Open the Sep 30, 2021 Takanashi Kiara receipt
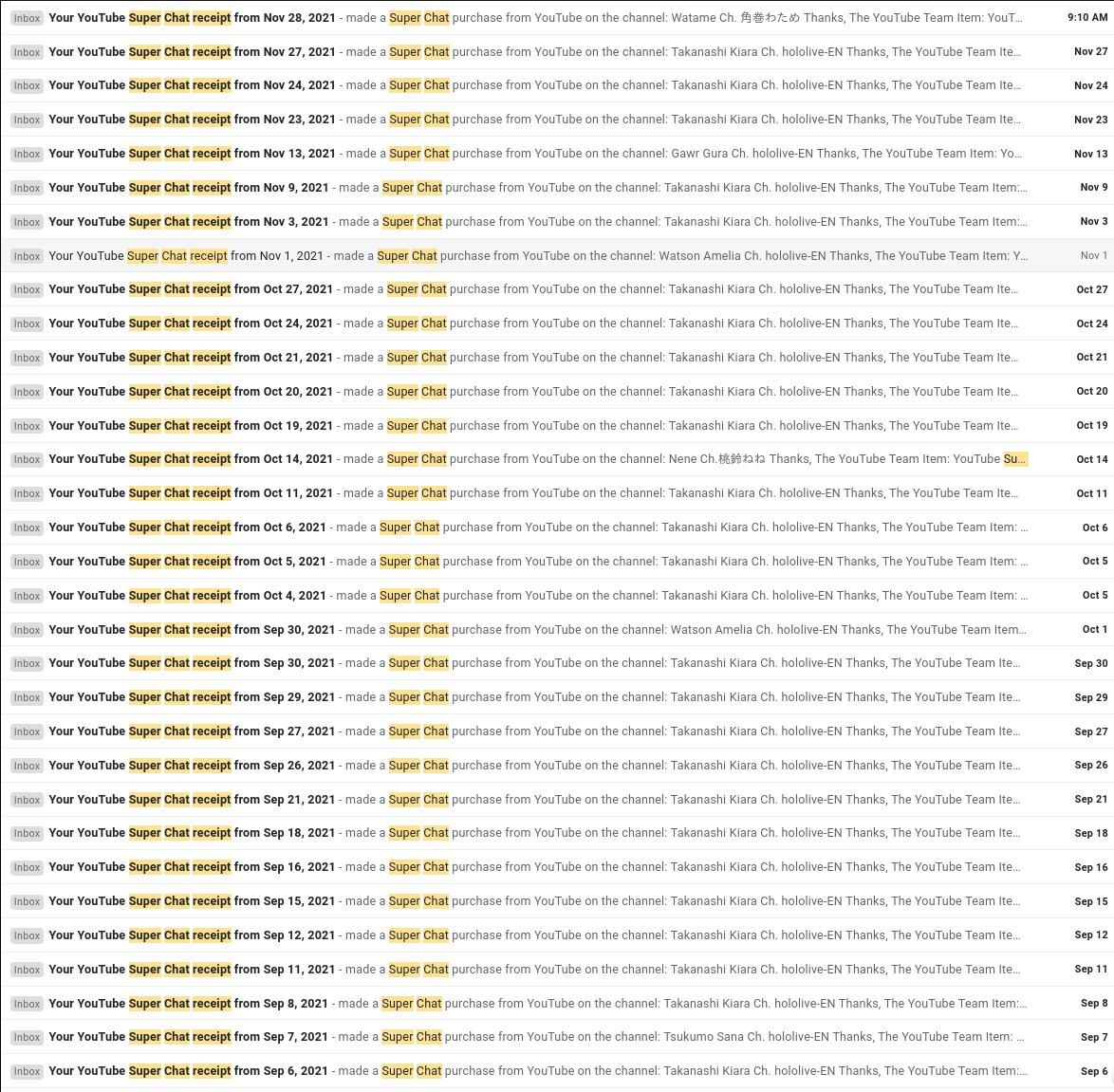 (557, 663)
